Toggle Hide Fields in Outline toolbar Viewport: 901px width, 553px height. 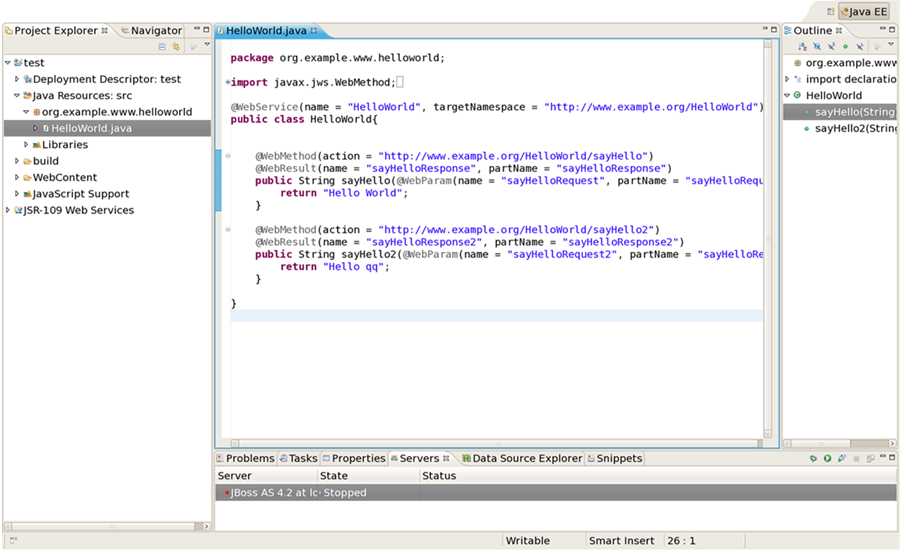(817, 46)
